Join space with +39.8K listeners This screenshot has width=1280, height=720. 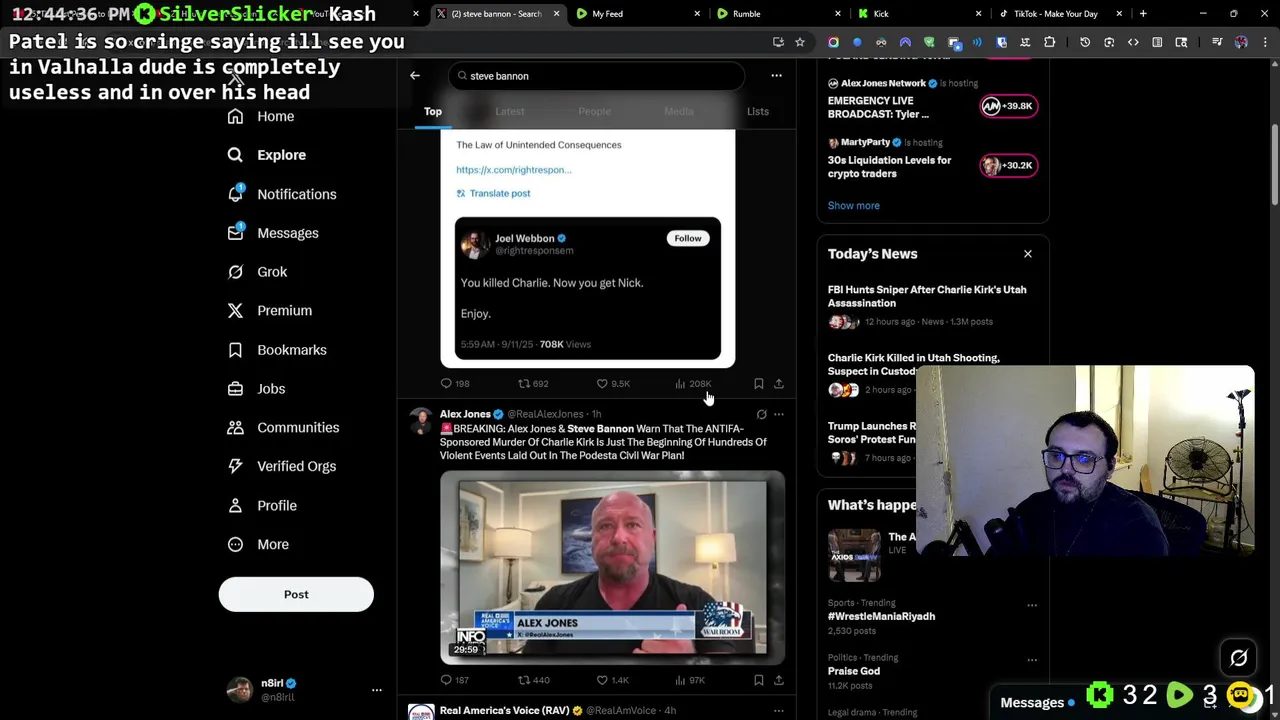(x=1008, y=106)
